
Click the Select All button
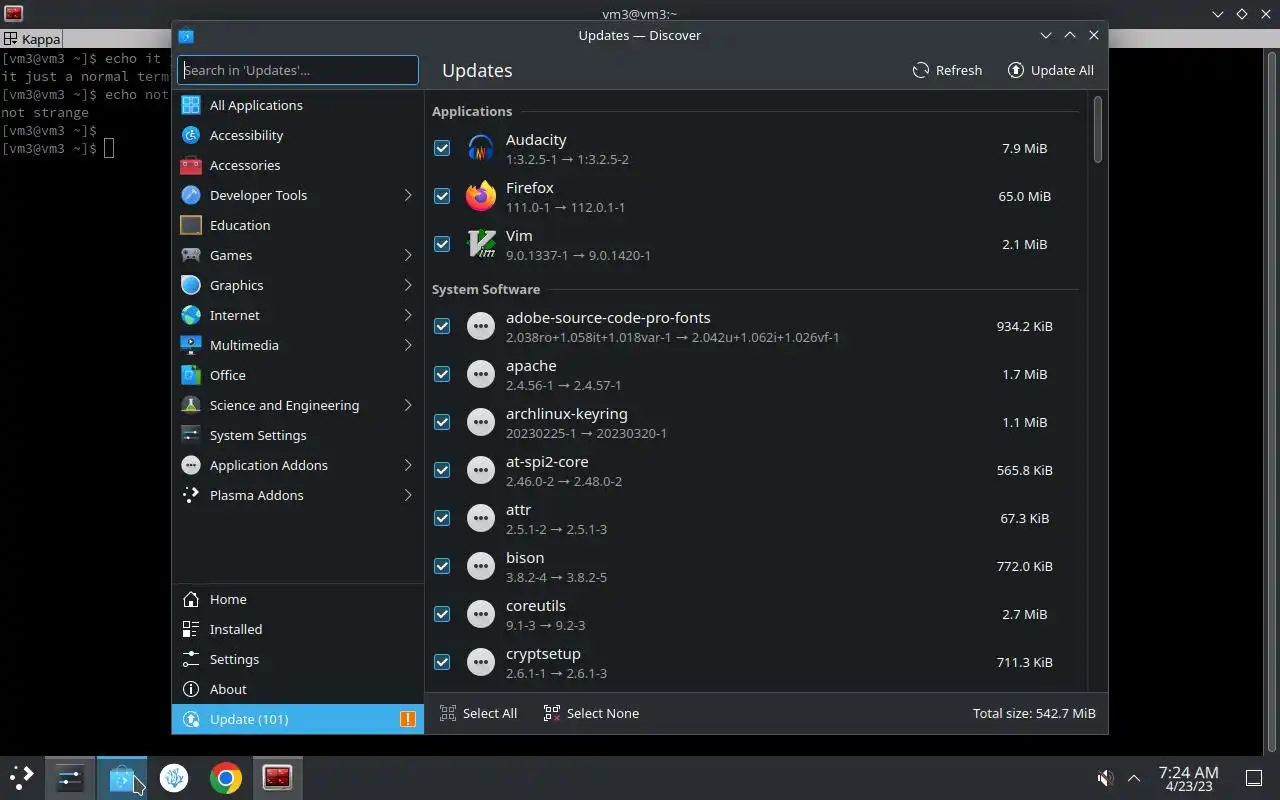(x=478, y=713)
